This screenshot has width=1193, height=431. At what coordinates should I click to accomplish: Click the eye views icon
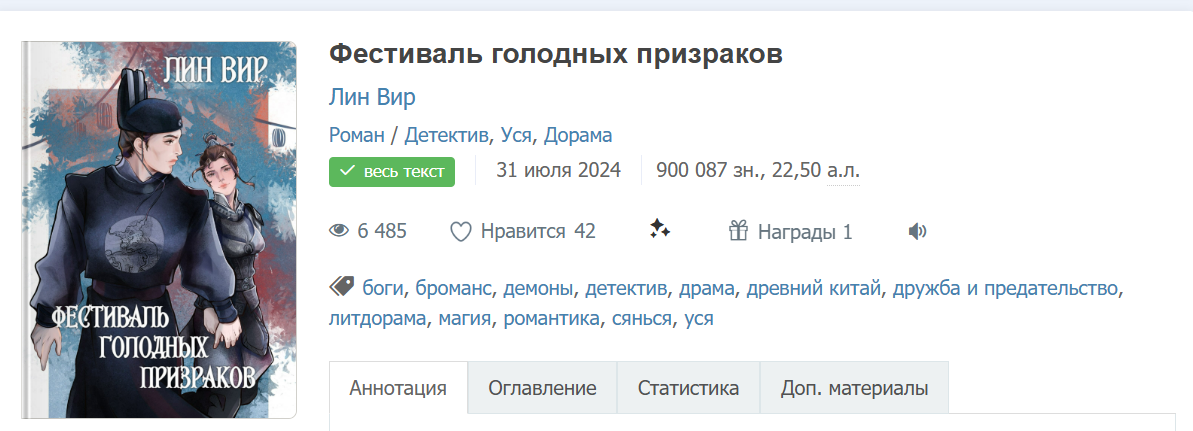coord(340,232)
